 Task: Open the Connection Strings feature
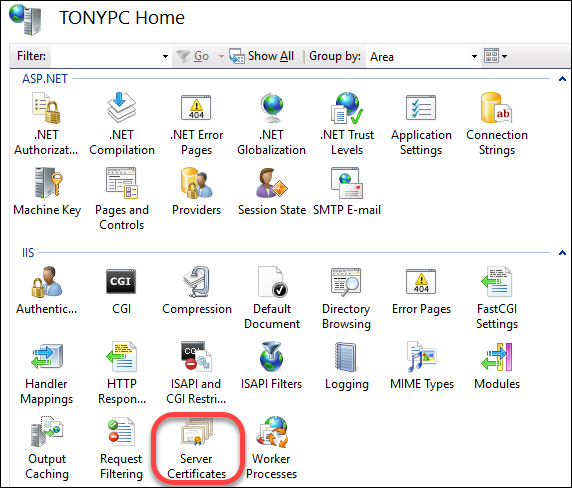tap(497, 124)
